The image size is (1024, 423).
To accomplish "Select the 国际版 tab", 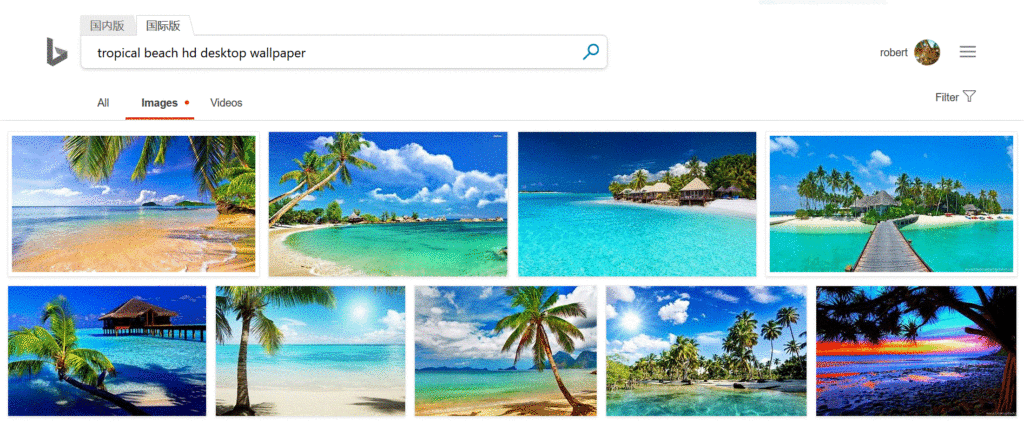I will (x=163, y=26).
